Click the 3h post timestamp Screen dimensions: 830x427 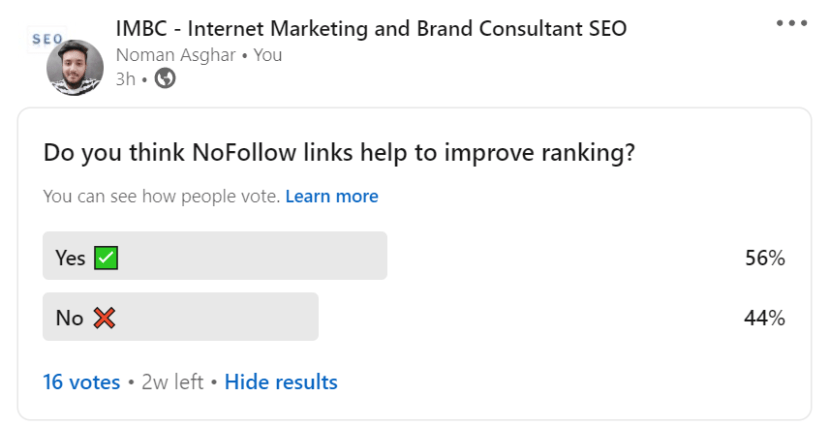pos(125,79)
